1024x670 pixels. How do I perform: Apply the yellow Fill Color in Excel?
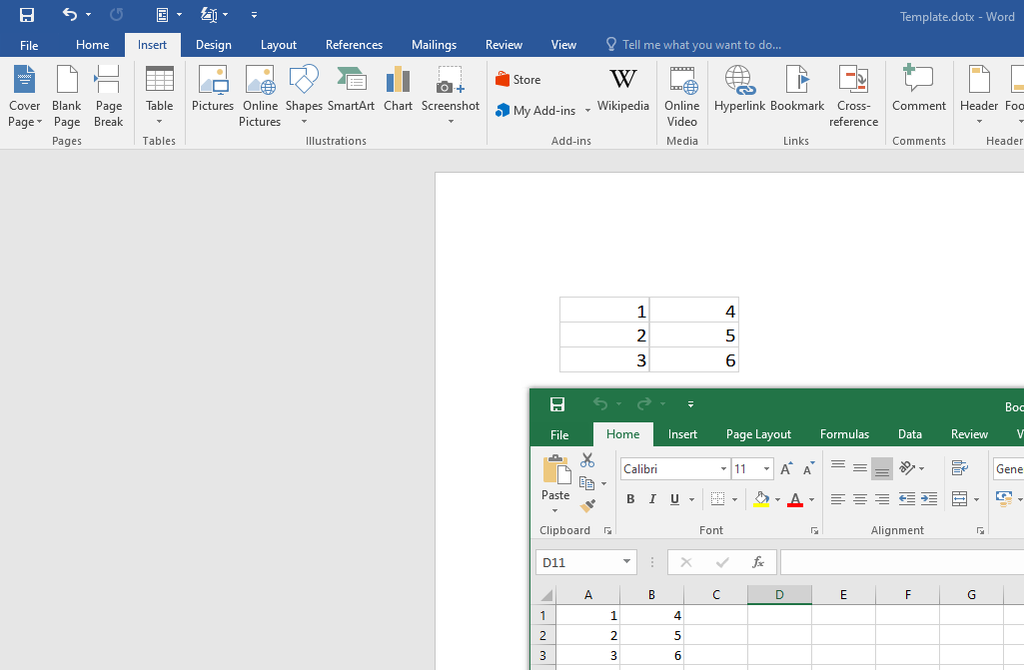coord(761,500)
